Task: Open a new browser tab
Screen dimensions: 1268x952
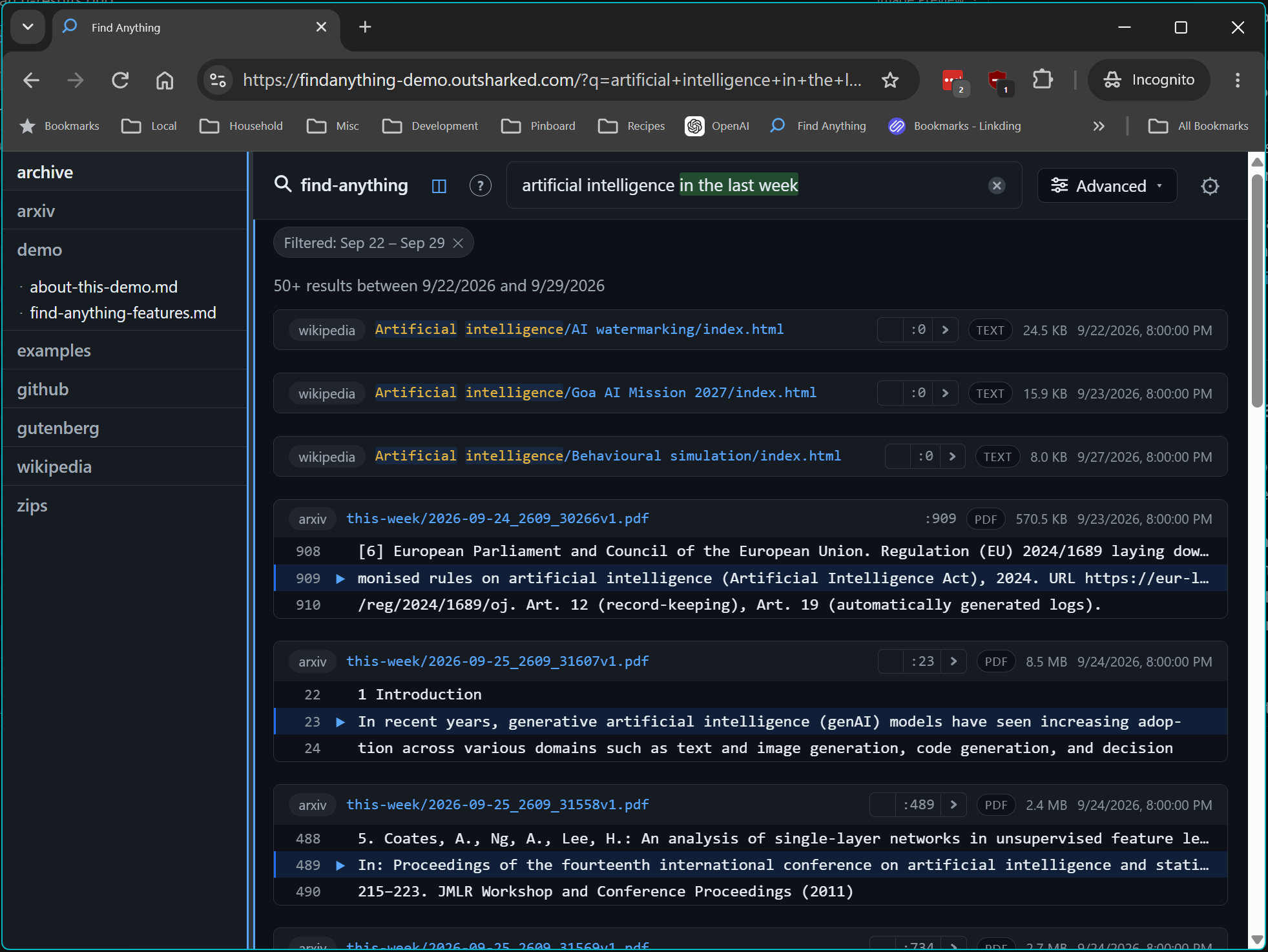Action: point(365,27)
